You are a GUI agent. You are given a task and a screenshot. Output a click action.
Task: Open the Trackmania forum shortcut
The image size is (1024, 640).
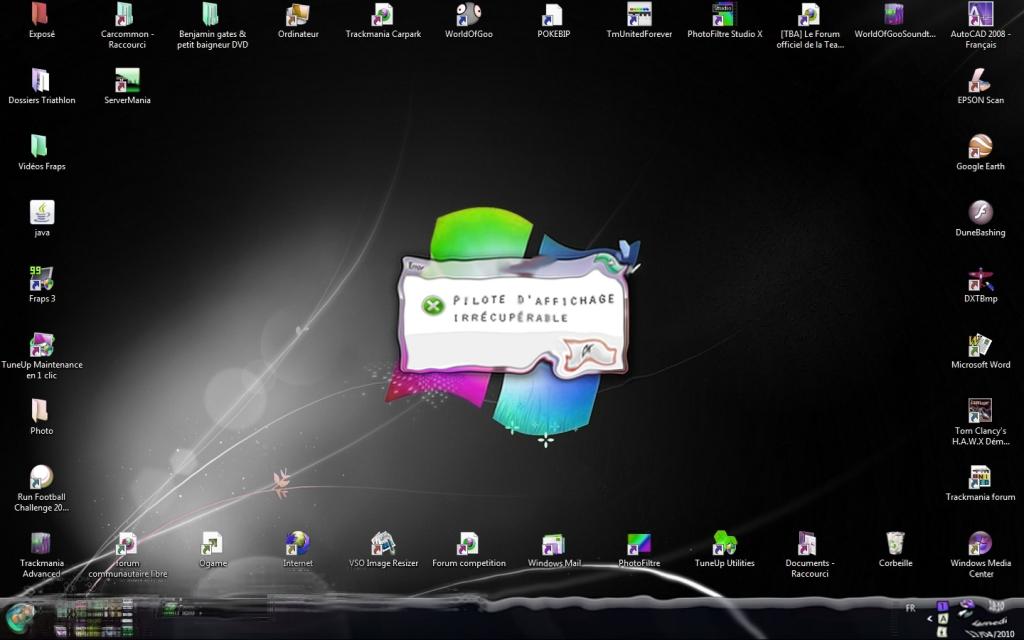click(980, 477)
